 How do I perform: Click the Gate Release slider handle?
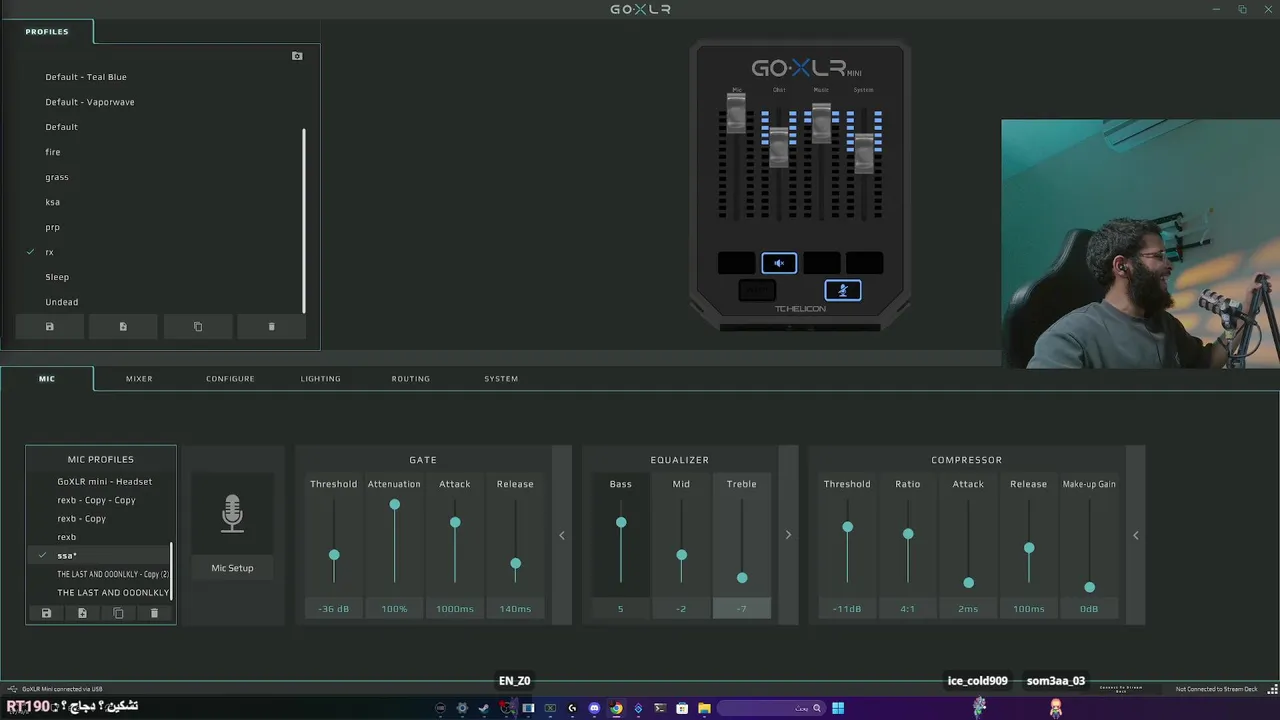pyautogui.click(x=516, y=564)
